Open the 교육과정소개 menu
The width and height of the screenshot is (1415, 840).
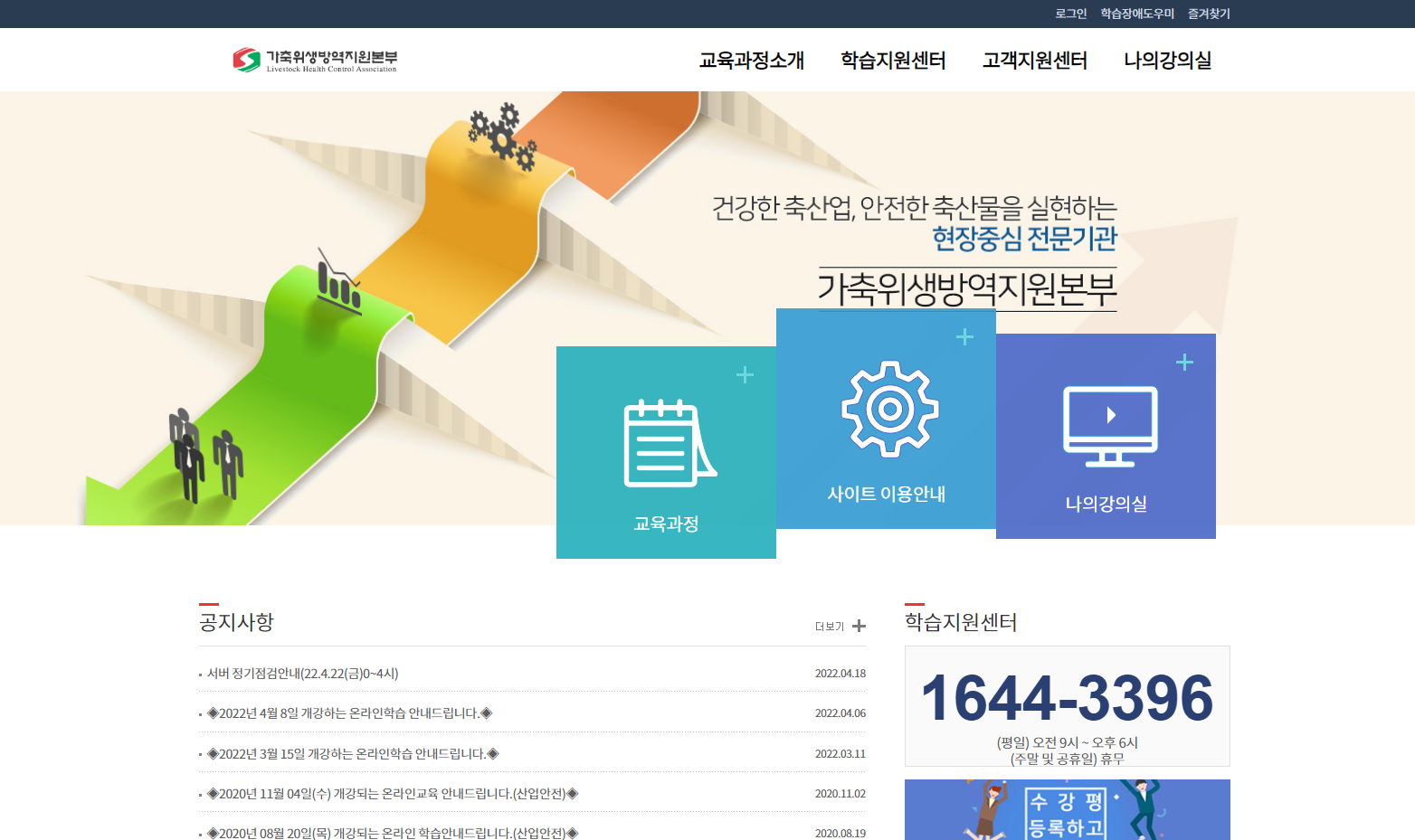[751, 60]
